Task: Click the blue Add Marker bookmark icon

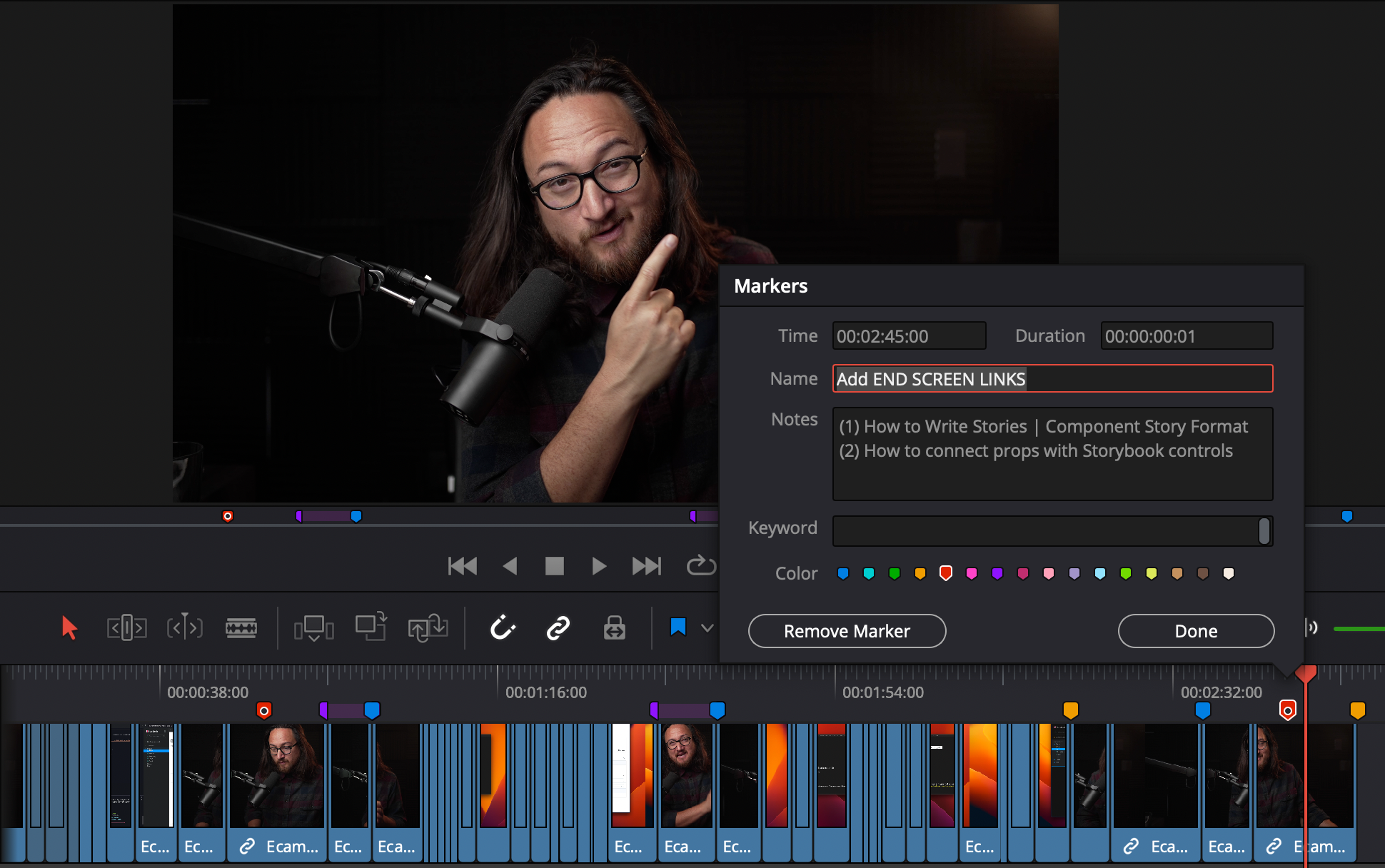Action: [x=679, y=627]
